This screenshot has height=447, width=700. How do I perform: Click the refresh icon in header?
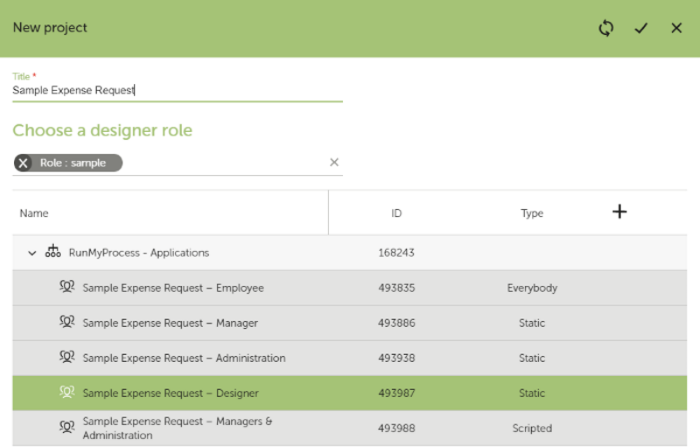606,28
